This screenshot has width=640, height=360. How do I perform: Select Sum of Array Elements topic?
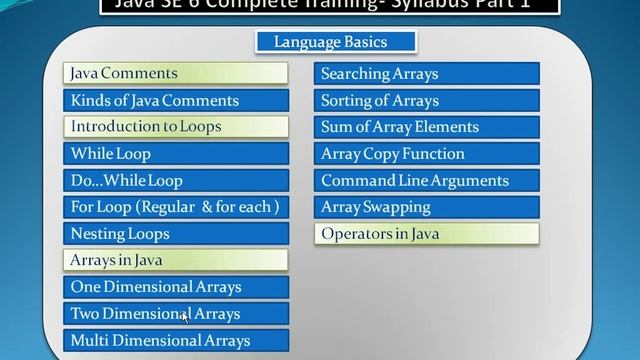[427, 127]
